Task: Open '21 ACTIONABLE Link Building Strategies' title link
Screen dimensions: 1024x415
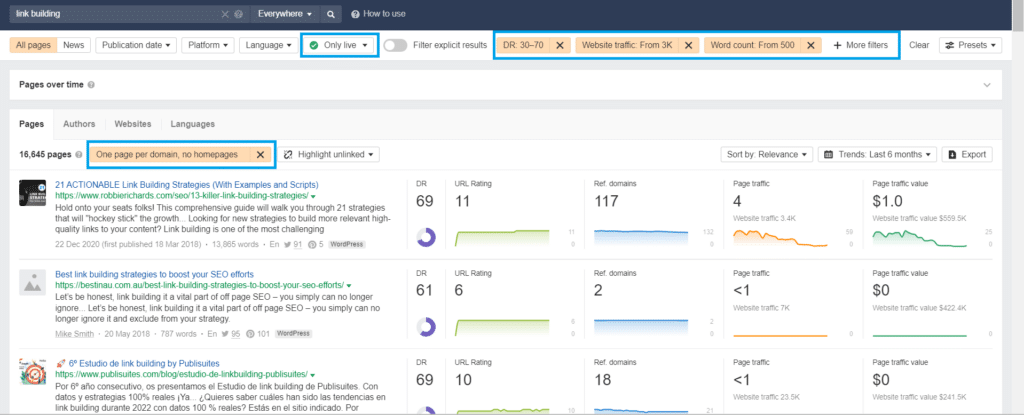Action: (187, 184)
